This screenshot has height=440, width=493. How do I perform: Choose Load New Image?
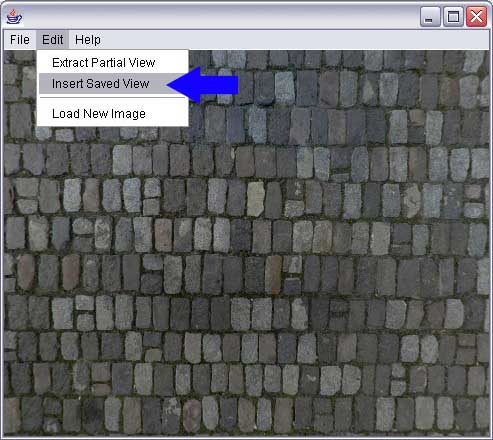pyautogui.click(x=99, y=114)
